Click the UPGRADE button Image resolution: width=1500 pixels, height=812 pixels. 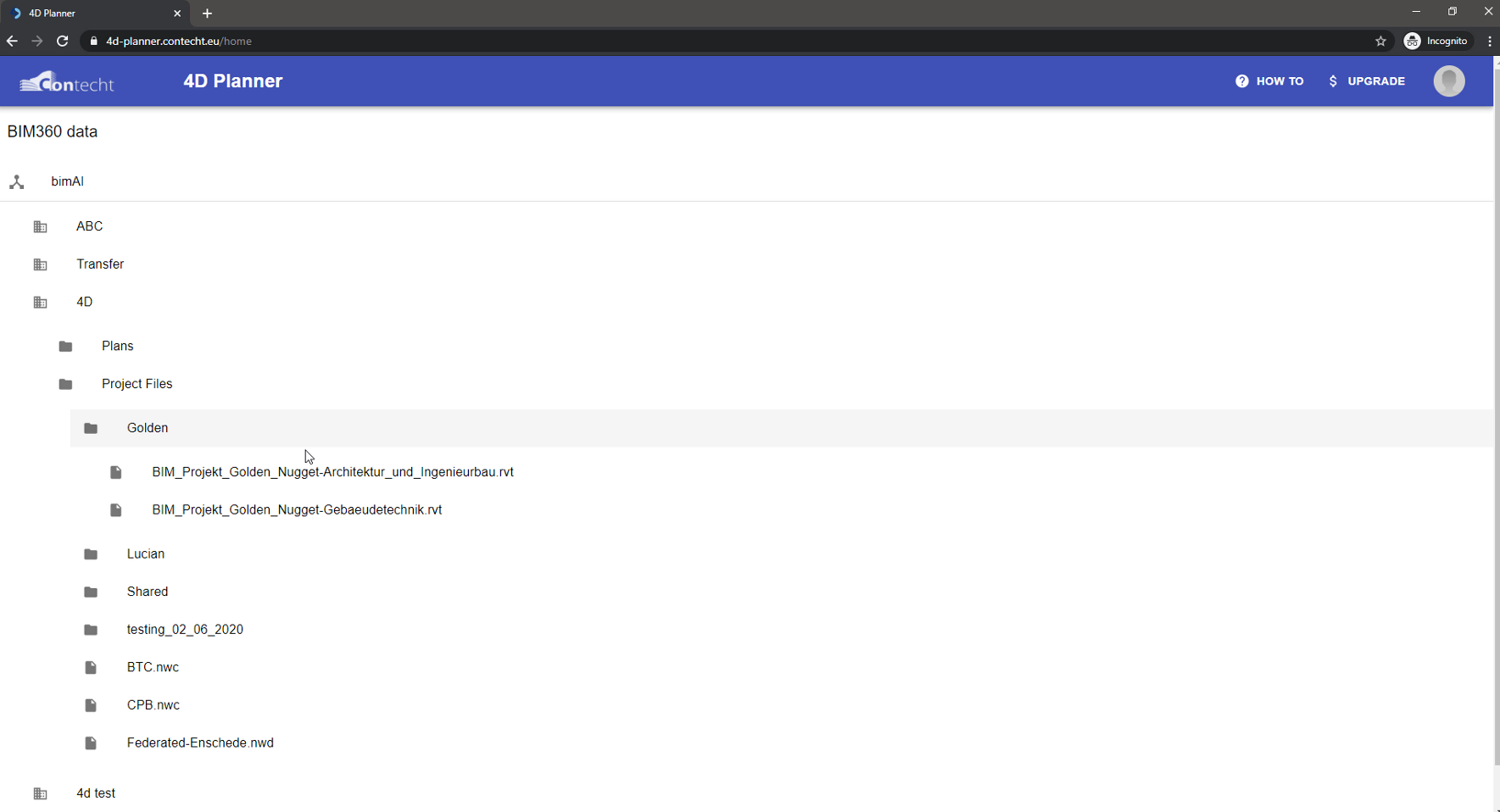coord(1367,81)
